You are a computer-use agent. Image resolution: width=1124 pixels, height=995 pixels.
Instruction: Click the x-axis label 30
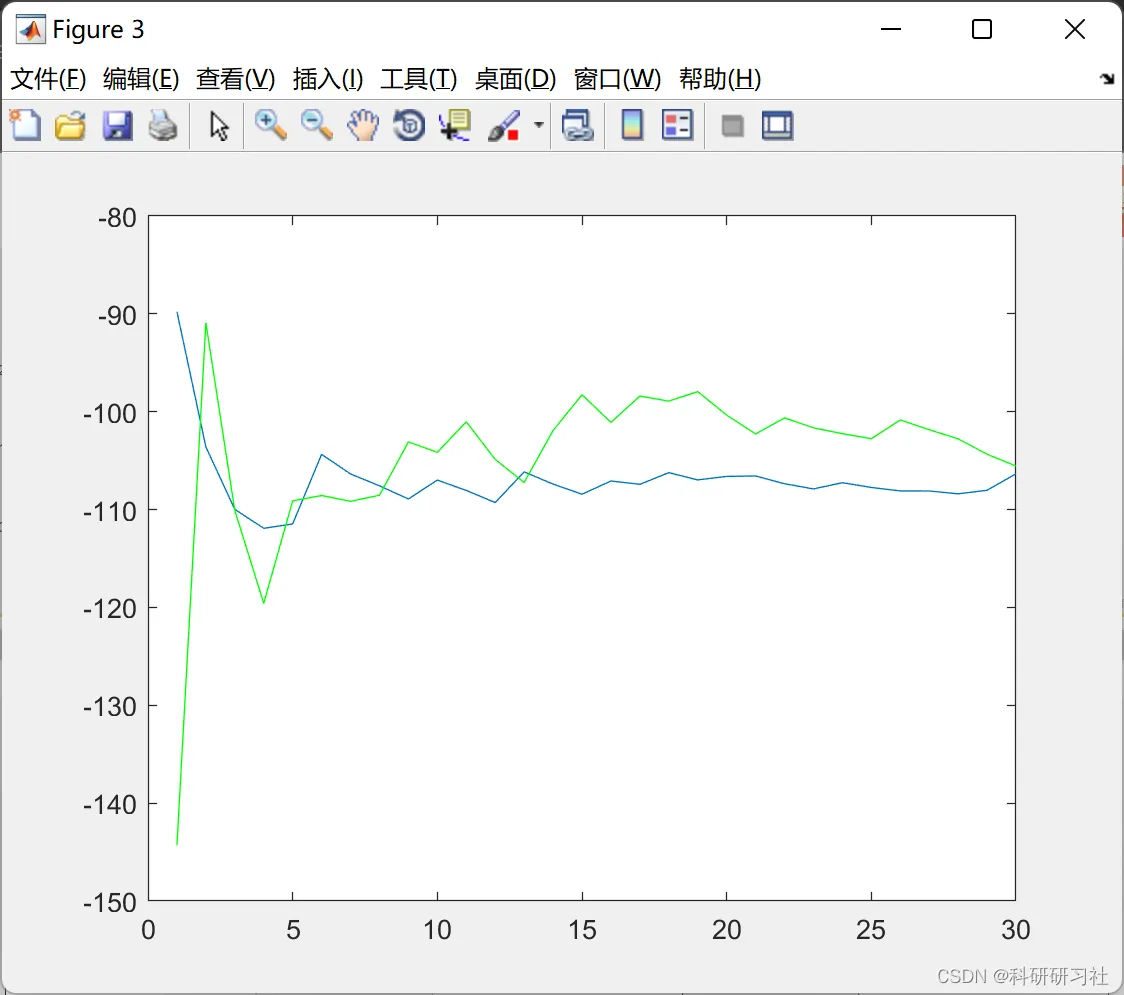[1016, 930]
